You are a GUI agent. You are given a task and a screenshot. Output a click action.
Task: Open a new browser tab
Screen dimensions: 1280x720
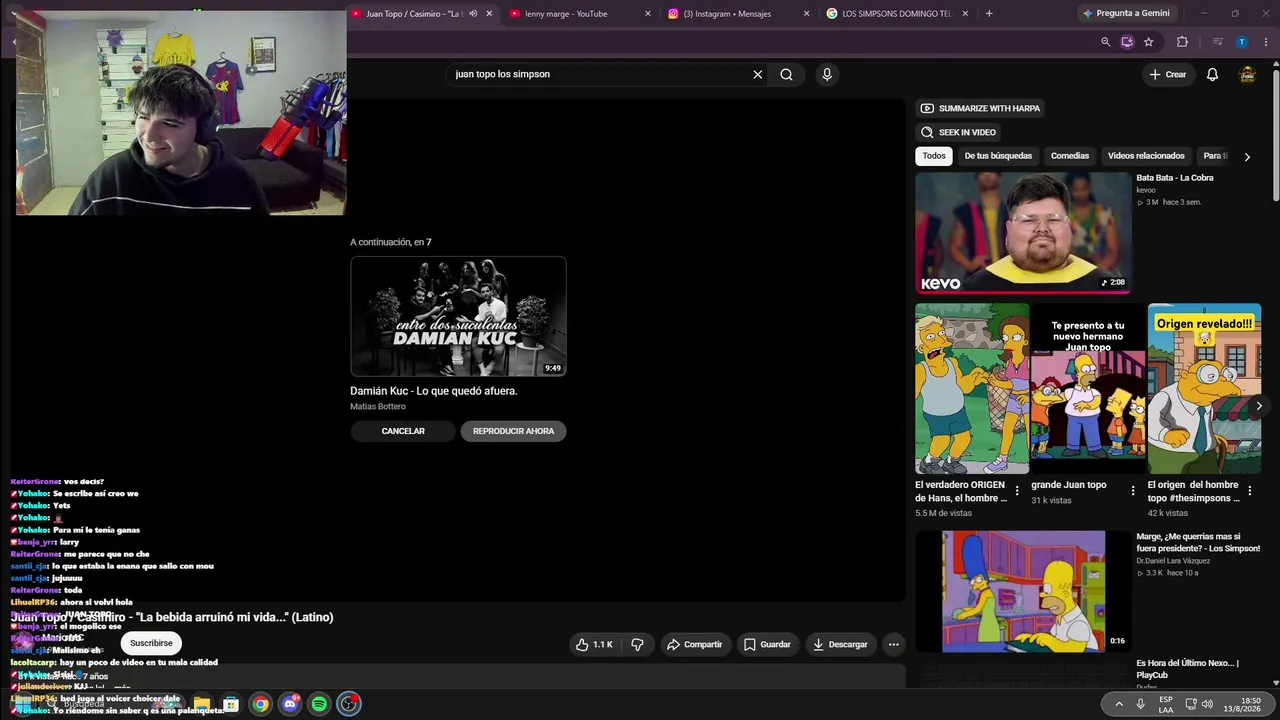(x=989, y=14)
